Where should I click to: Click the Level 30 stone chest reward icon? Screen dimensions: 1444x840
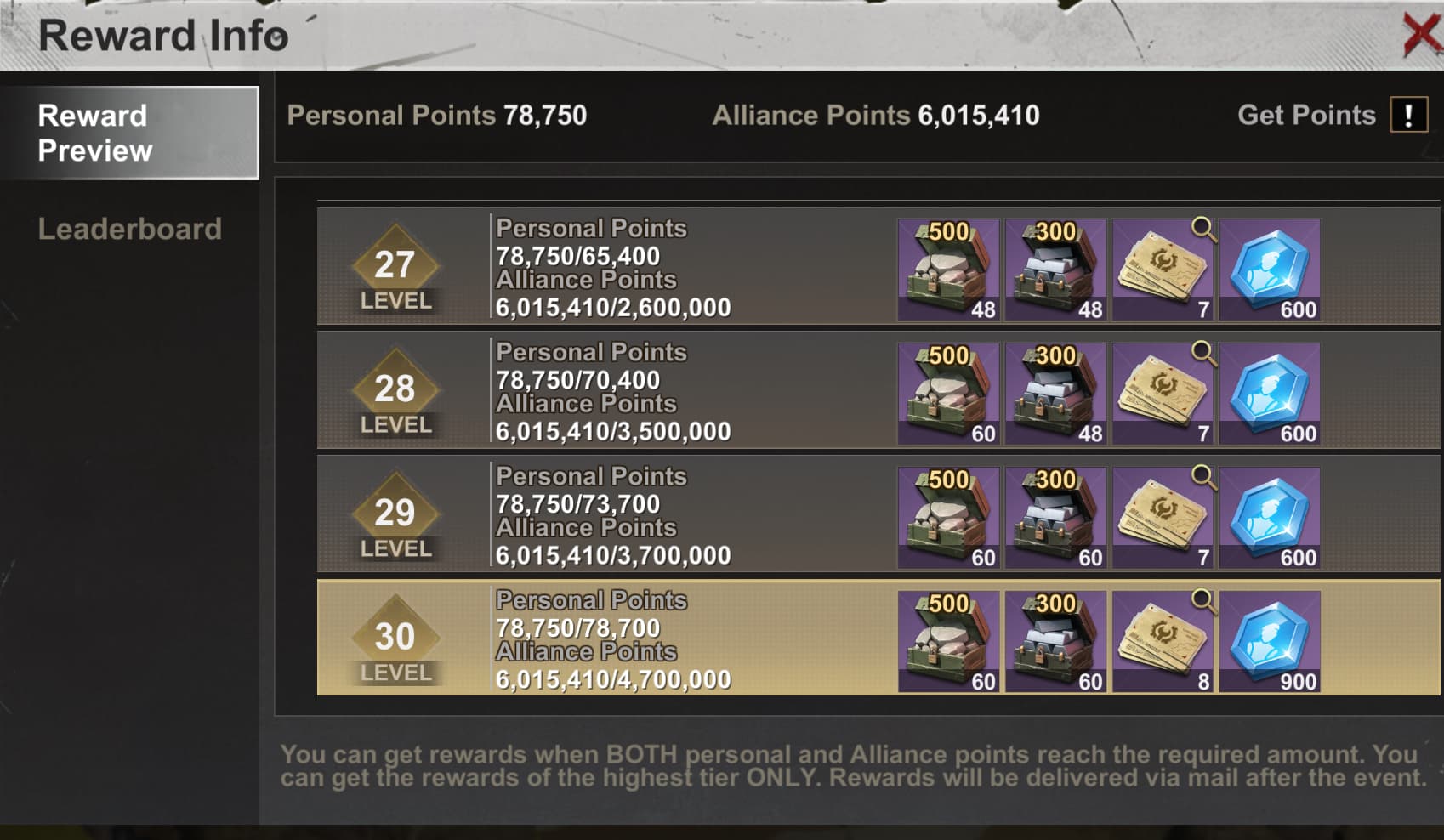[948, 642]
